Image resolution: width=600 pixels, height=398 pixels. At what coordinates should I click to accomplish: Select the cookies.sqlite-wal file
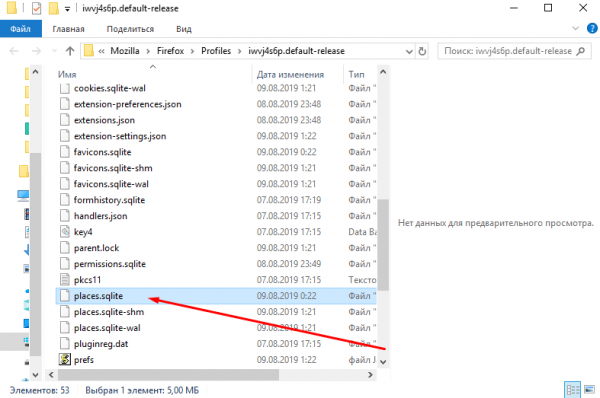click(109, 88)
